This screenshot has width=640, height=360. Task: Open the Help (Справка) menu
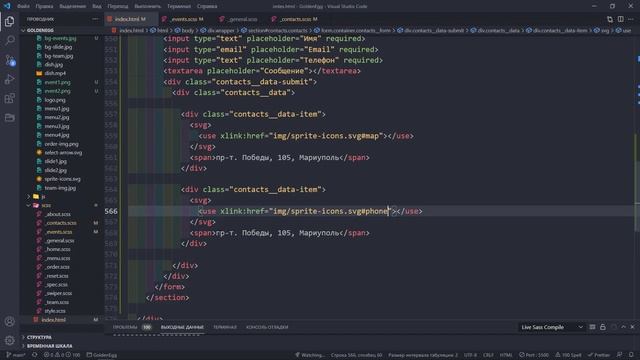pyautogui.click(x=207, y=6)
